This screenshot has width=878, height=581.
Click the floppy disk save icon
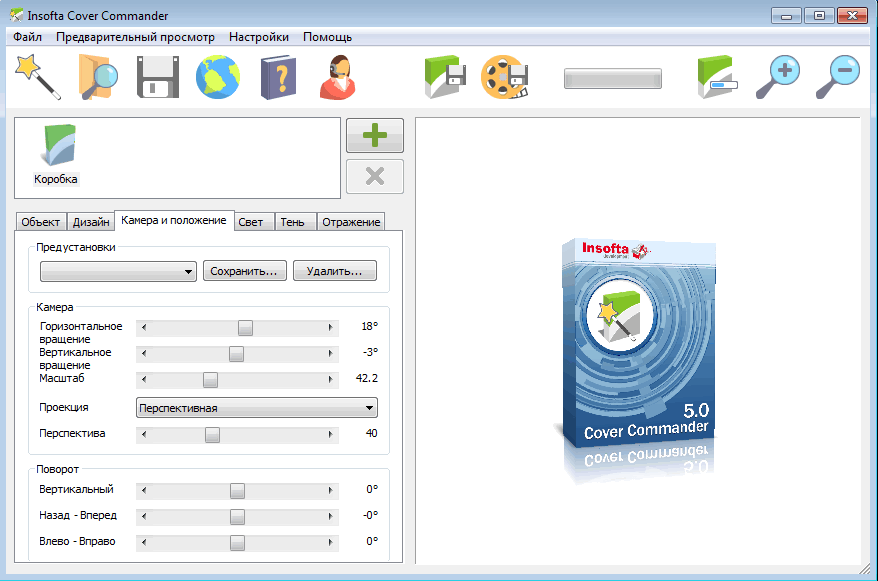(157, 77)
